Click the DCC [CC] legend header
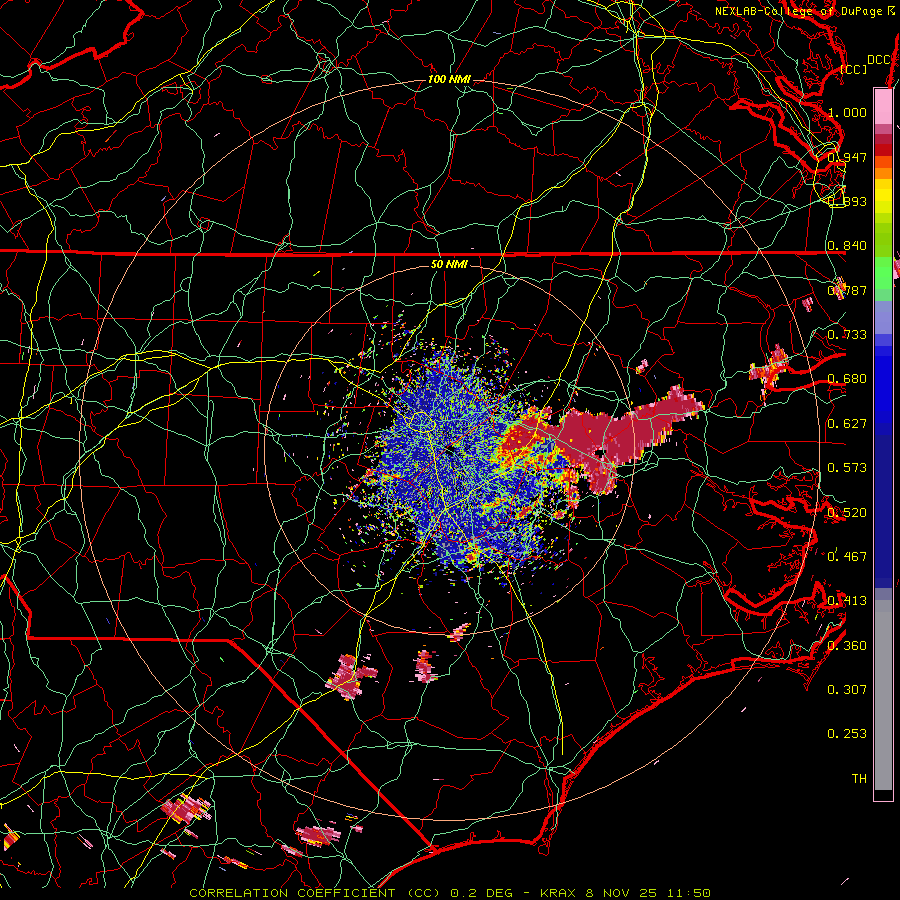Image resolution: width=900 pixels, height=900 pixels. pyautogui.click(x=865, y=64)
